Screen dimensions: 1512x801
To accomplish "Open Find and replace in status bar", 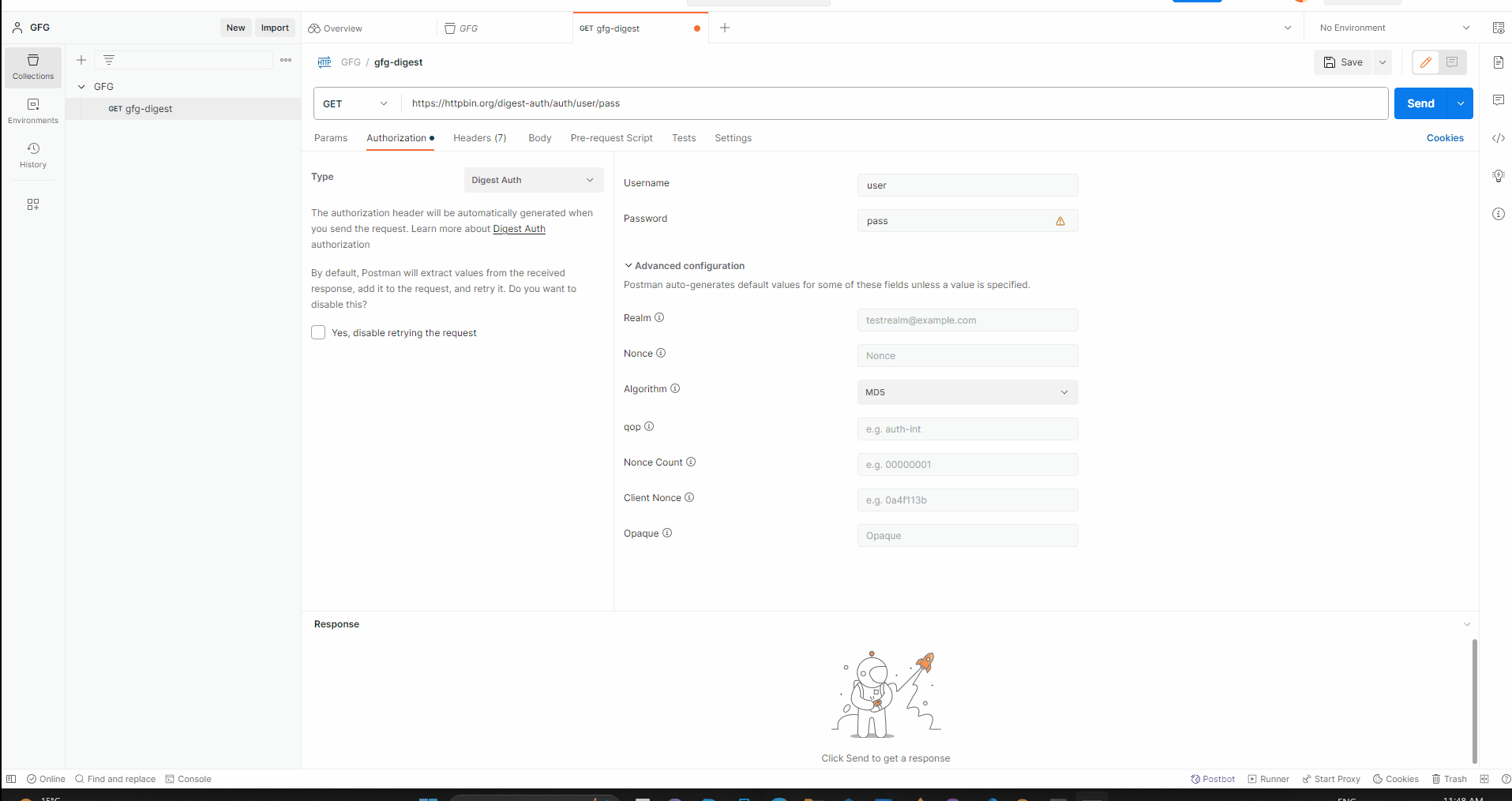I will pyautogui.click(x=115, y=779).
